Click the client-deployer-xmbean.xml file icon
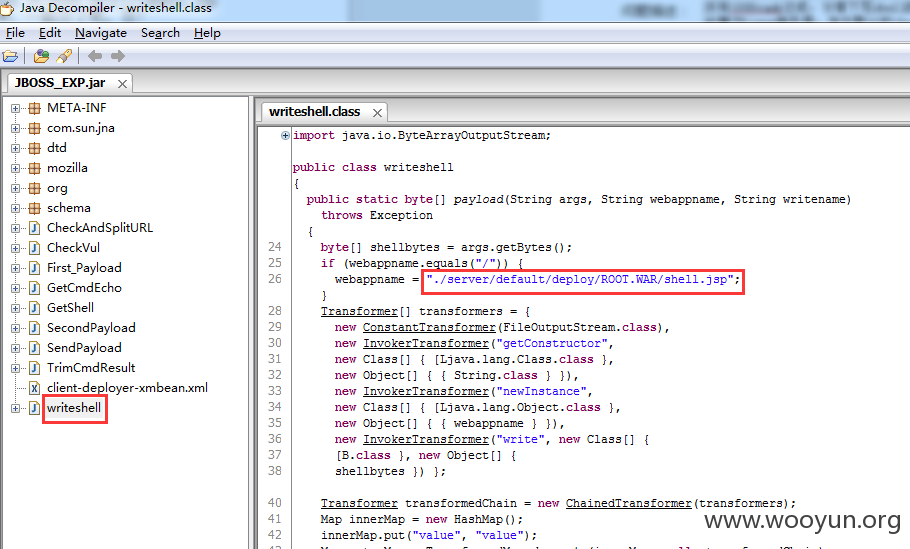Screen dimensions: 910x549 coord(35,388)
